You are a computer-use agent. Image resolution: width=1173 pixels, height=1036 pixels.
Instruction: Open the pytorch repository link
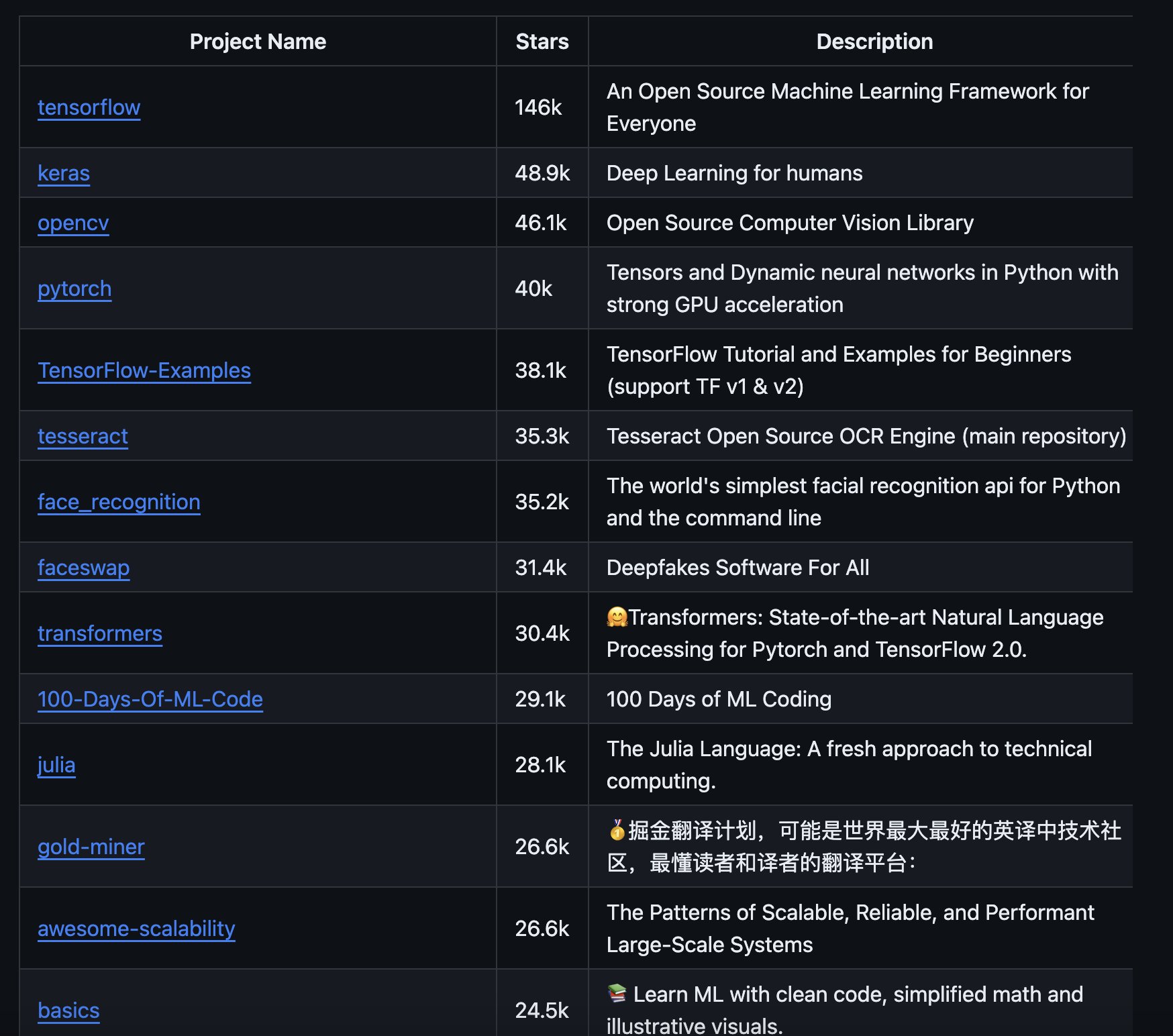(x=74, y=289)
